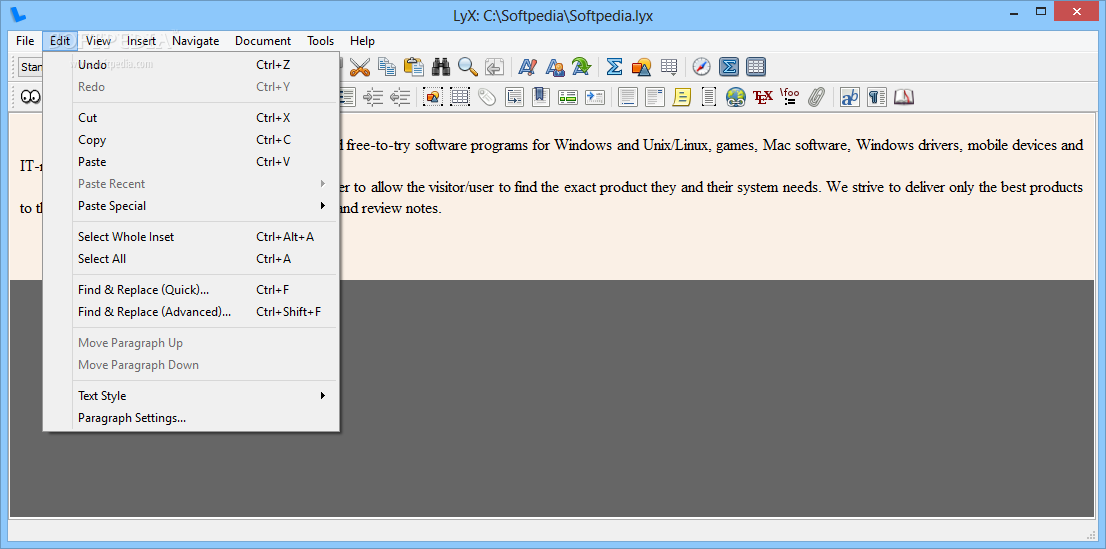
Task: Insert math with the Sigma icon
Action: (x=614, y=67)
